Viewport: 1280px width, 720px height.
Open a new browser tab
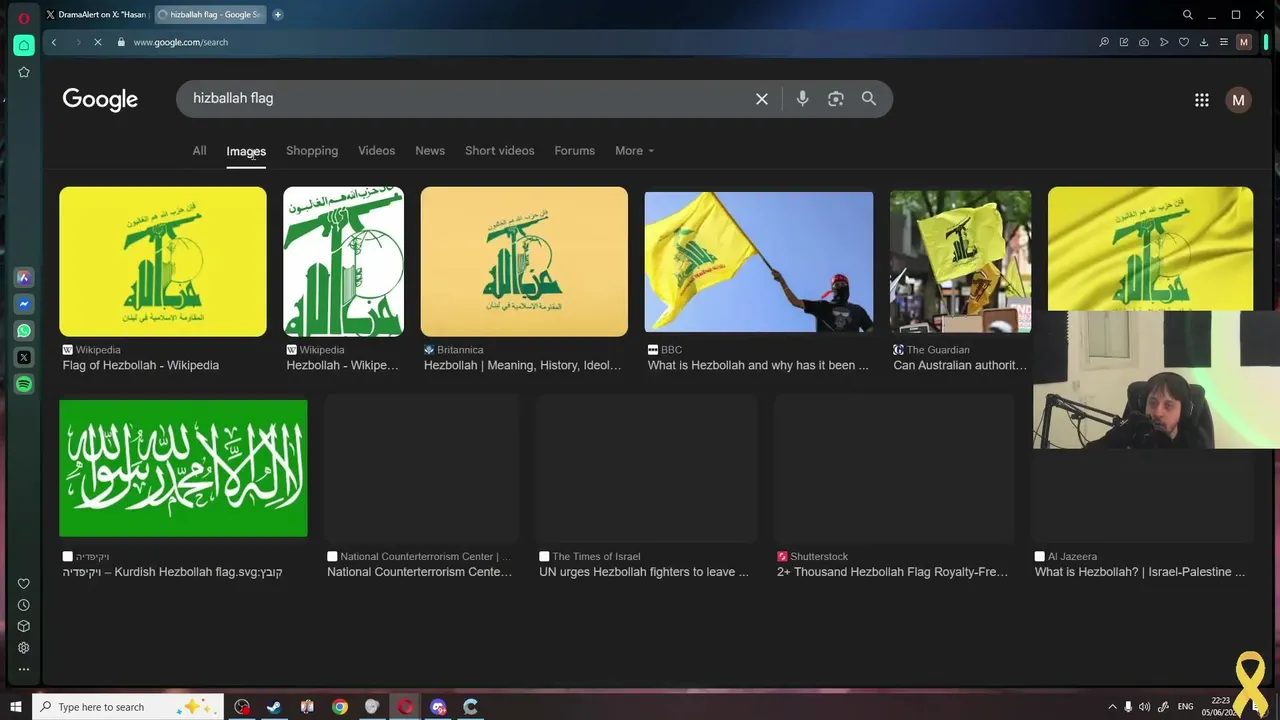278,15
